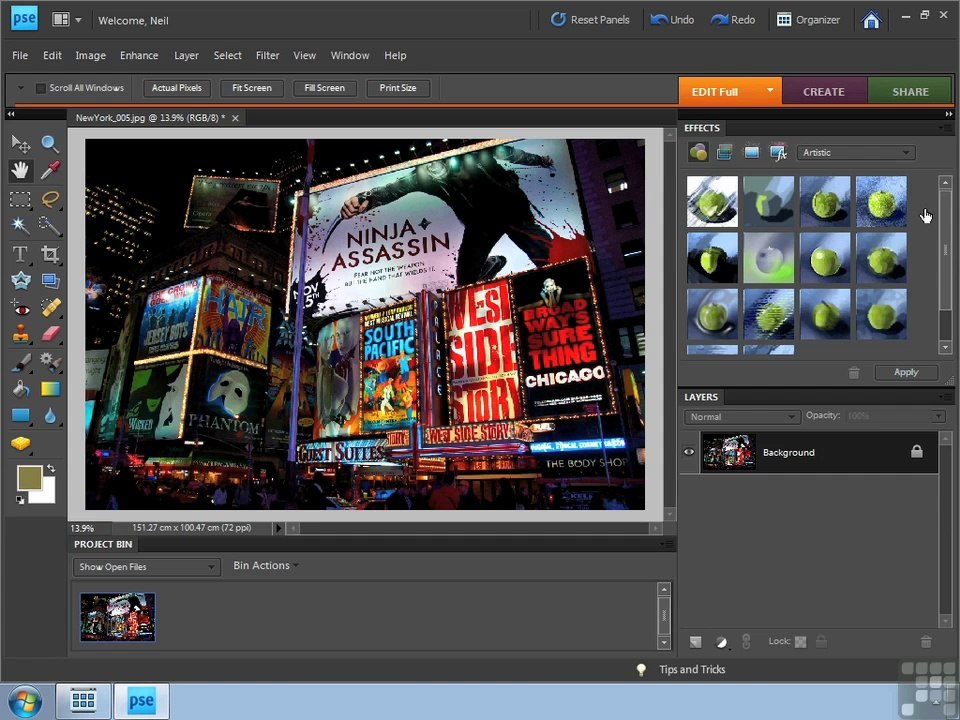Select the Crop tool
This screenshot has width=960, height=720.
tap(50, 253)
